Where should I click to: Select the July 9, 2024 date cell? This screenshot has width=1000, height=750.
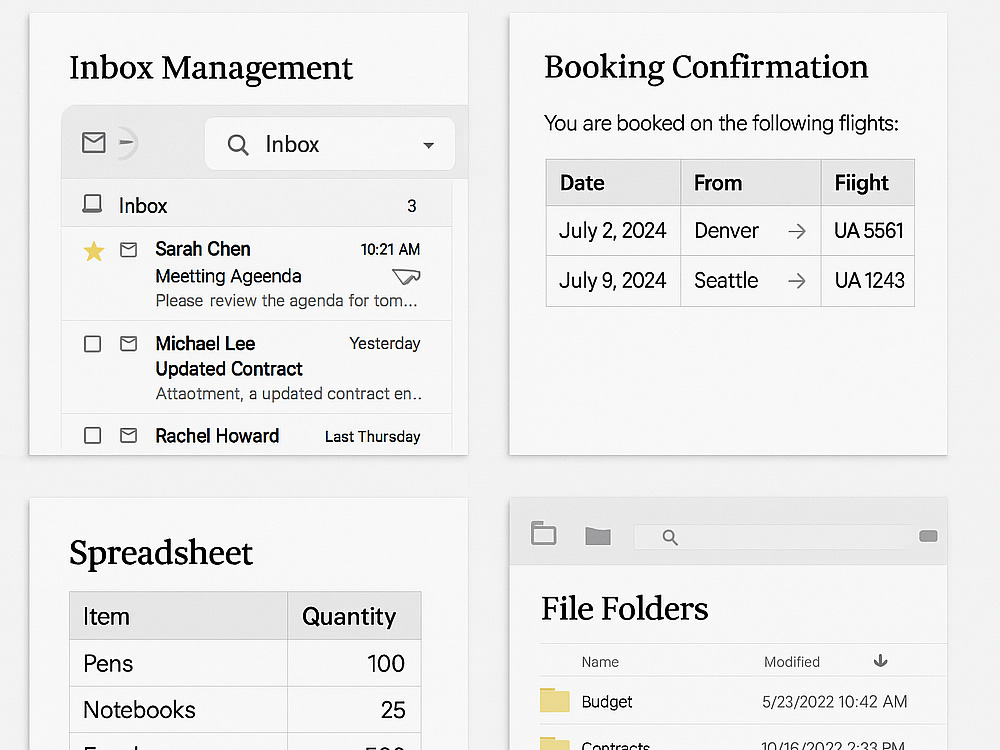point(613,281)
